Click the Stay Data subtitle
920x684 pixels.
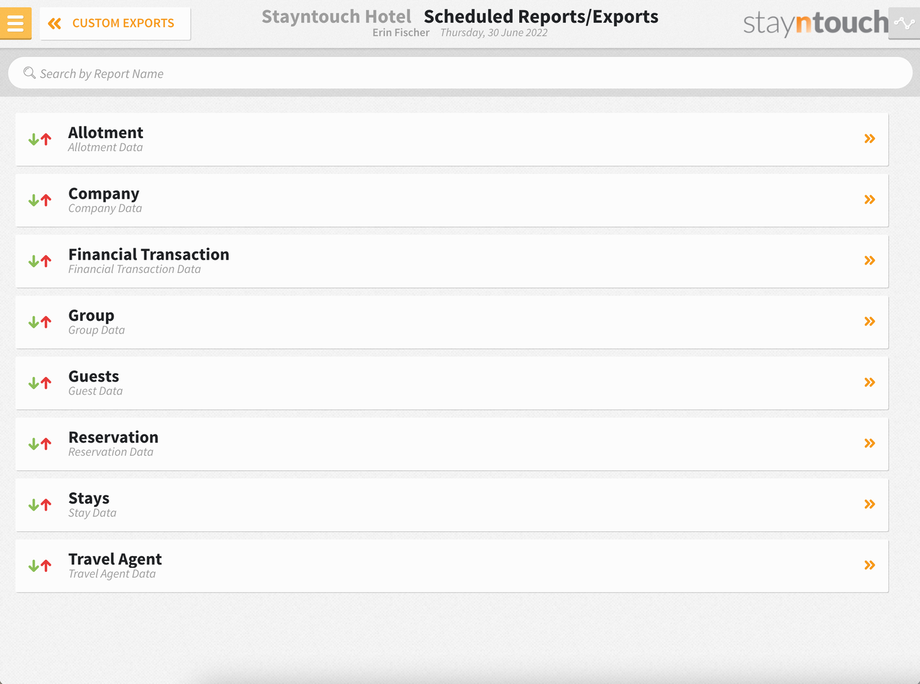(x=92, y=513)
